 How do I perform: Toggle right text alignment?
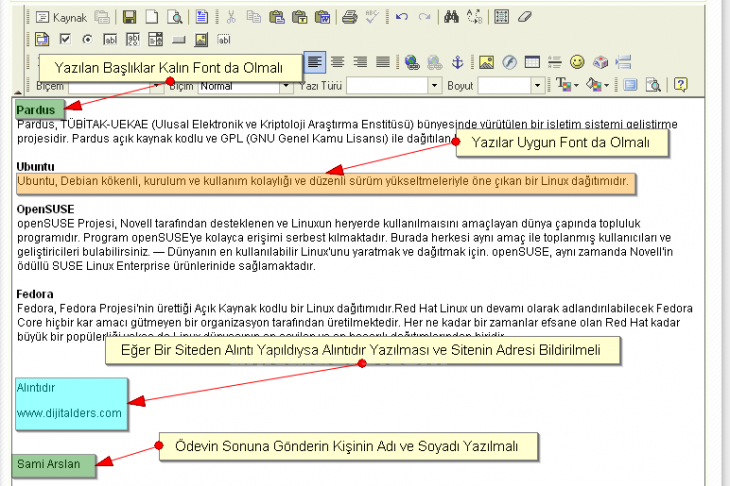coord(360,62)
